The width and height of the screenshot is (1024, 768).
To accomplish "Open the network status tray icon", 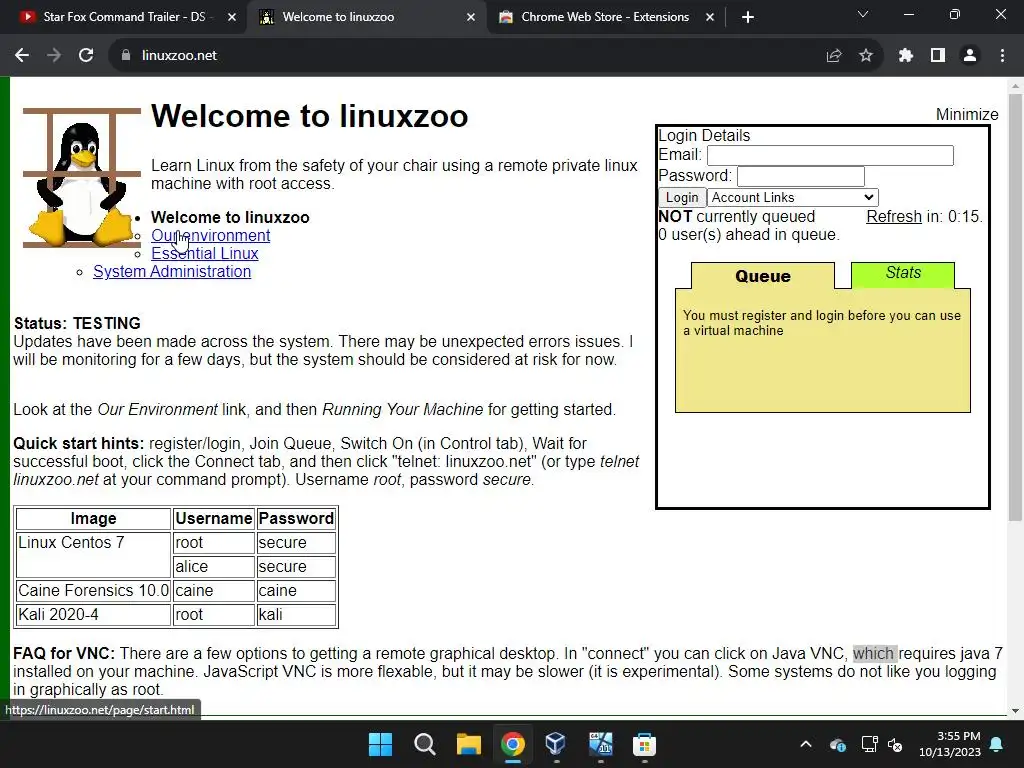I will point(869,744).
